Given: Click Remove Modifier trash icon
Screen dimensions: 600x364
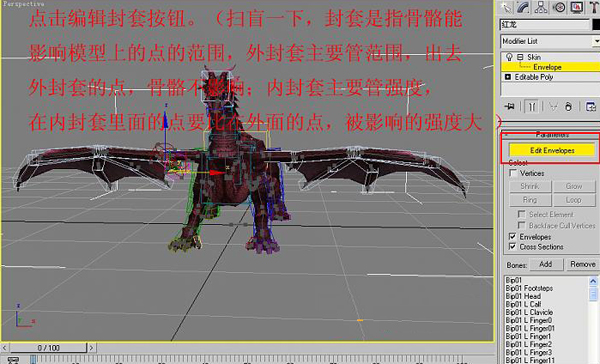Looking at the screenshot, I should tap(569, 106).
